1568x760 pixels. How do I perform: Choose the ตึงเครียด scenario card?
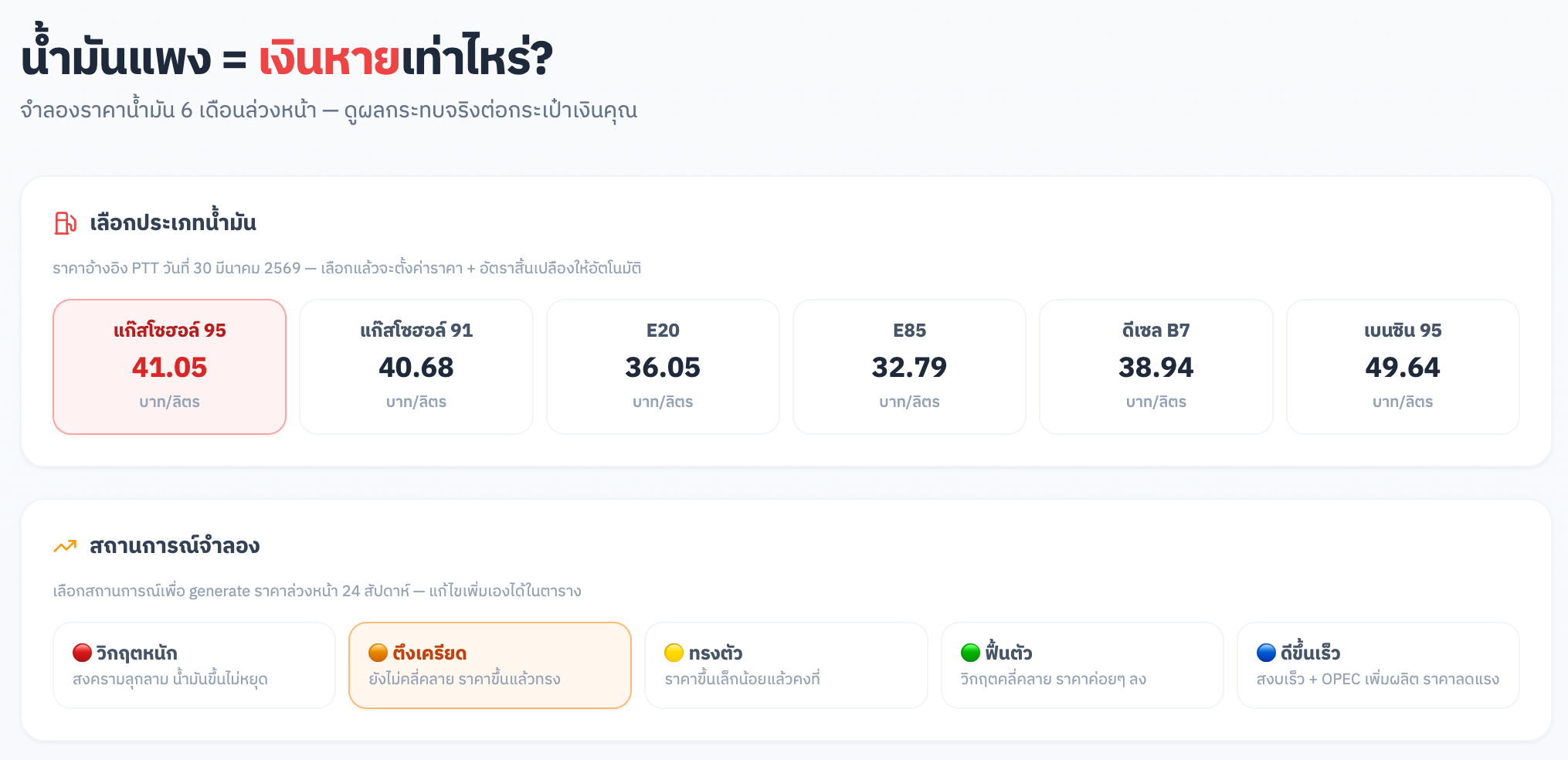[x=490, y=665]
